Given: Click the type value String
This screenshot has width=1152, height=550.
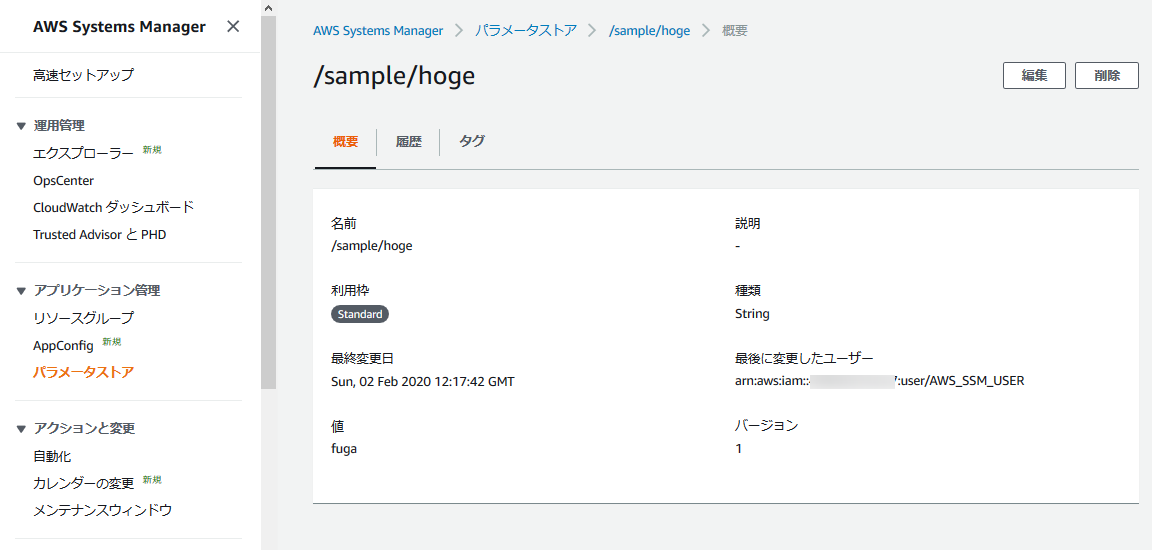Looking at the screenshot, I should click(x=752, y=314).
